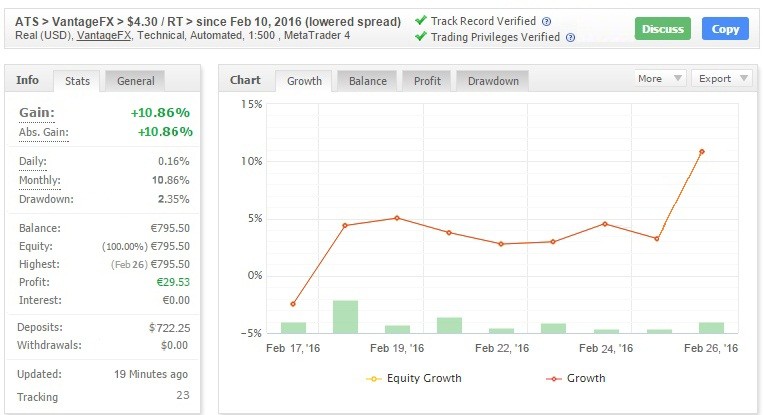Click the Feb 26 growth peak data point
Viewport: 763px width, 415px height.
702,152
